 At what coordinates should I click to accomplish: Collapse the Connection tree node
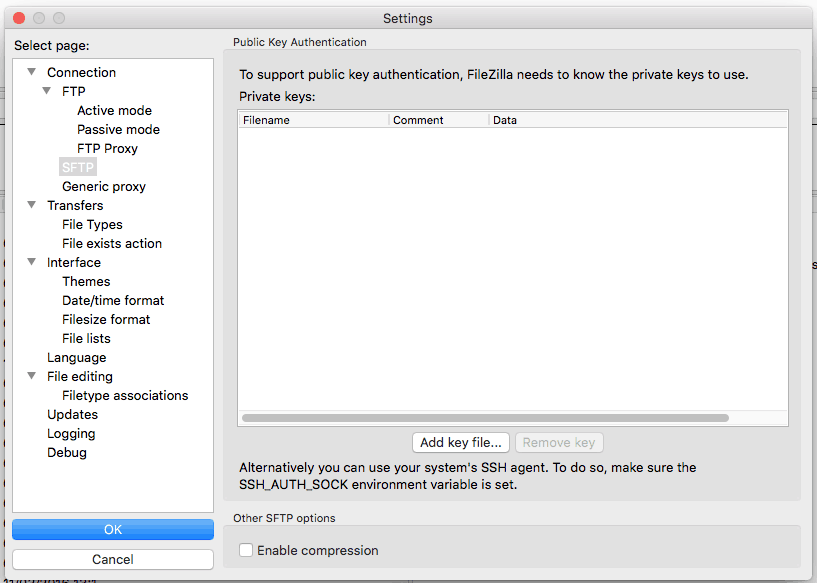pyautogui.click(x=32, y=72)
